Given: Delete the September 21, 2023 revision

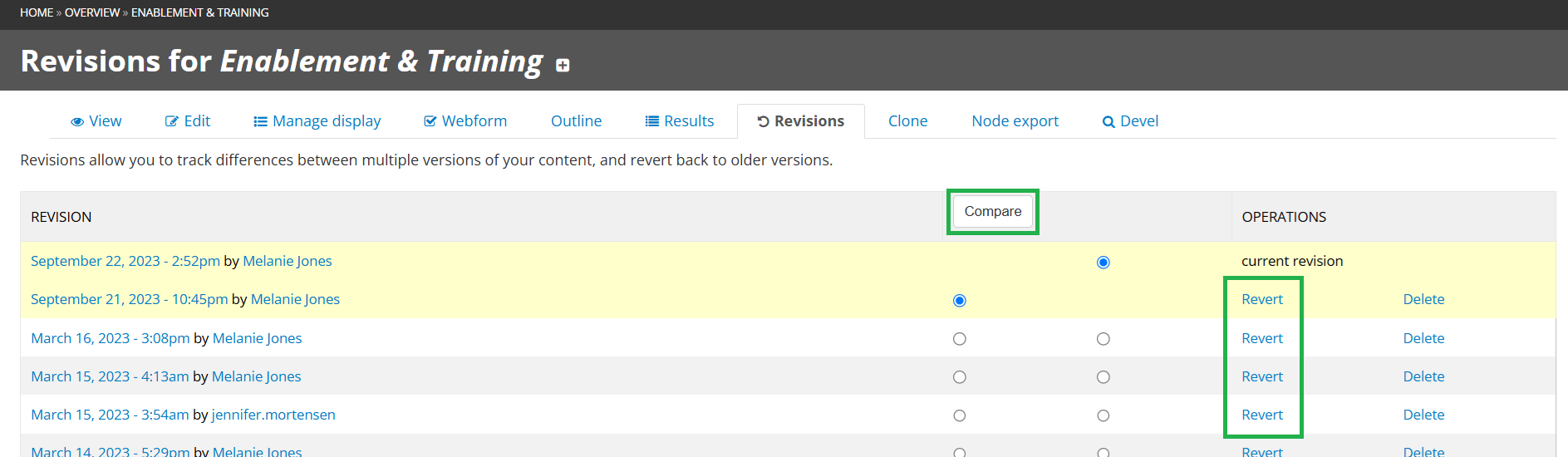Looking at the screenshot, I should (1423, 299).
